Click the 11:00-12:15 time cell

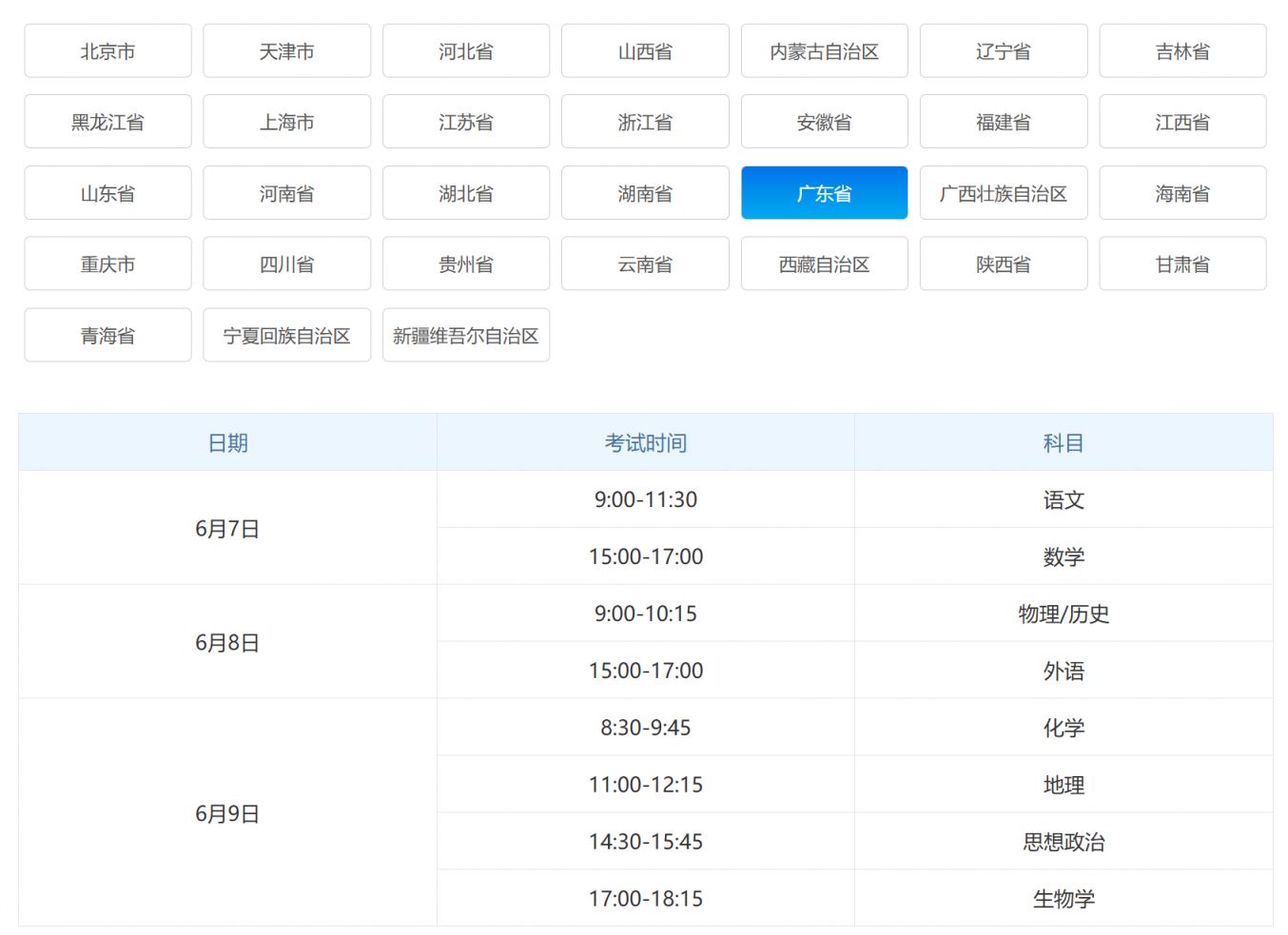point(646,785)
